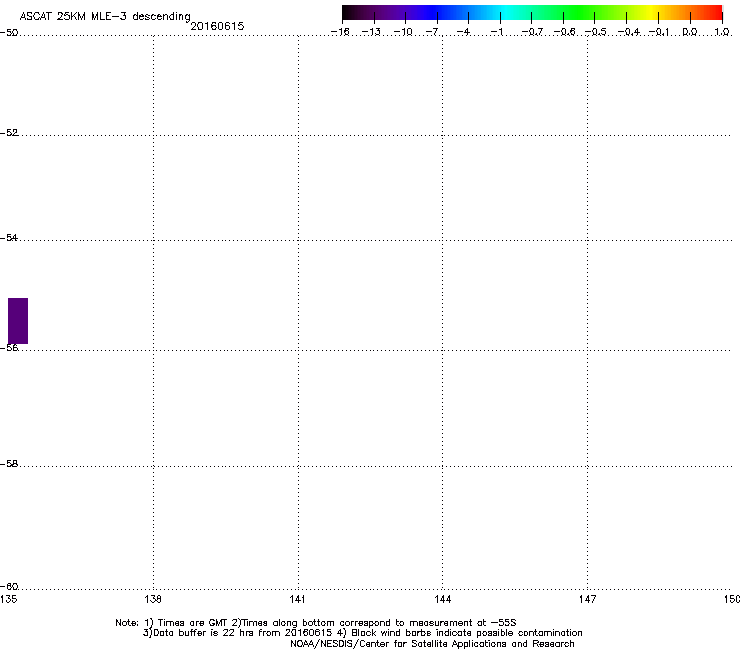Click the 141 longitude axis label
The image size is (740, 650).
tap(297, 599)
